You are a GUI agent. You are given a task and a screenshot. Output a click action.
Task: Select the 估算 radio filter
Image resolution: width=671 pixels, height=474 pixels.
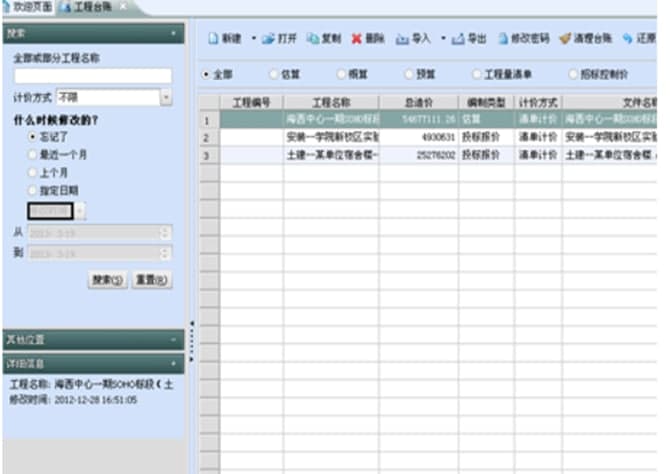tap(274, 74)
